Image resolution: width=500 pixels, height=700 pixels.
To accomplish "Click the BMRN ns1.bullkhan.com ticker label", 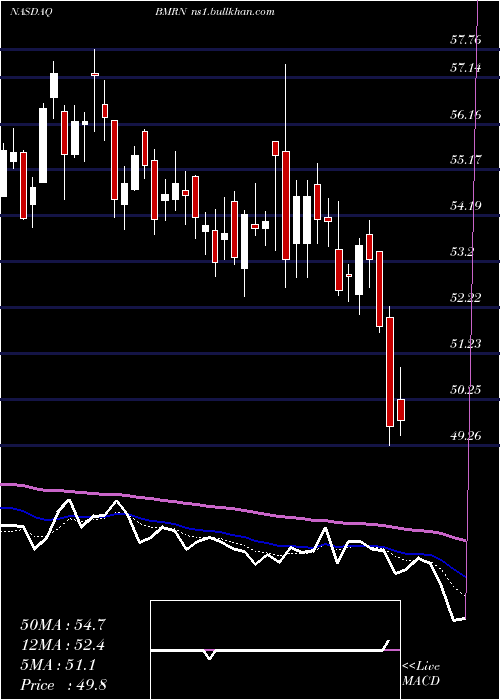I will tap(214, 12).
